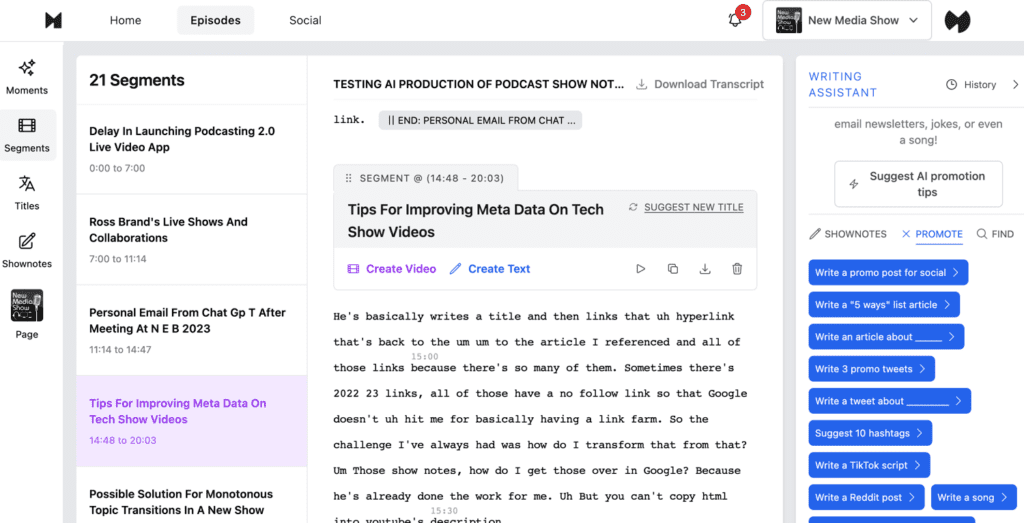Click Write a "5 ways" list article
Viewport: 1024px width, 523px height.
point(884,304)
